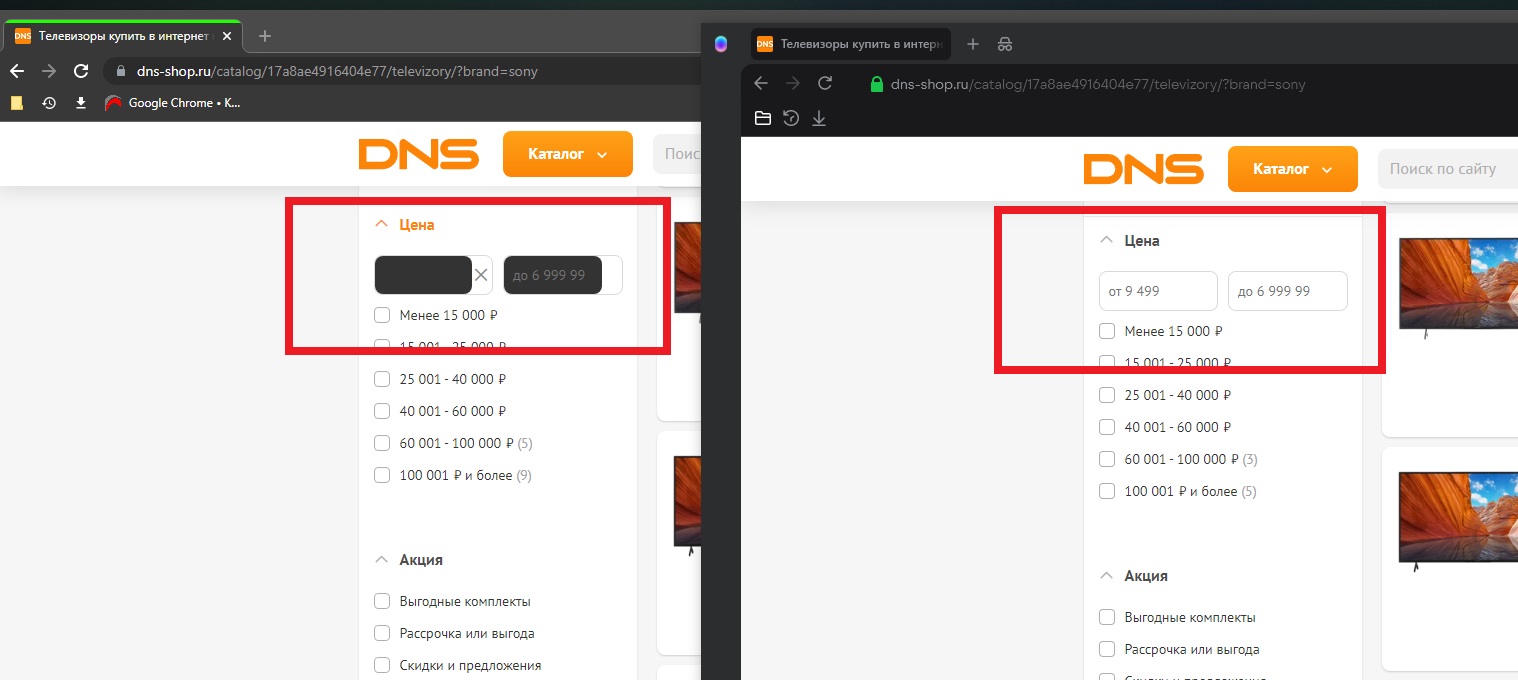Screen dimensions: 1518x680
Task: Click forward arrow in the Chrome window
Action: coord(49,71)
